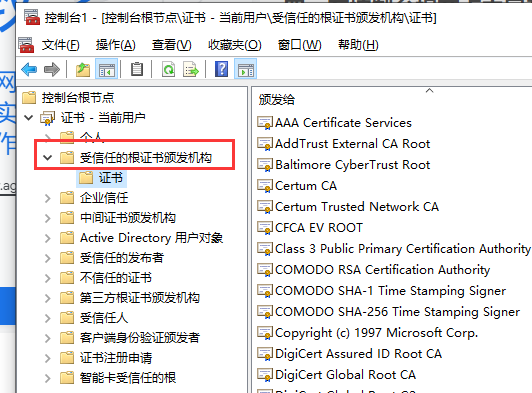This screenshot has width=532, height=393.
Task: Go back with the blue left arrow
Action: (x=29, y=70)
